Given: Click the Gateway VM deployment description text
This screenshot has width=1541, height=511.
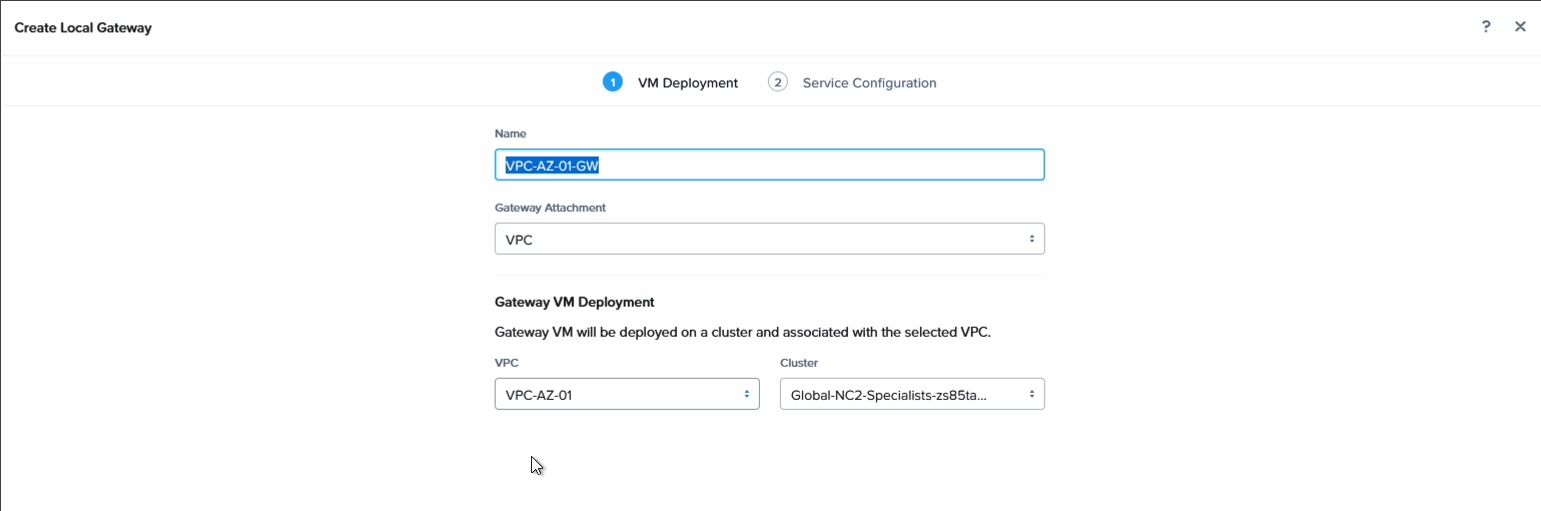Looking at the screenshot, I should (742, 332).
